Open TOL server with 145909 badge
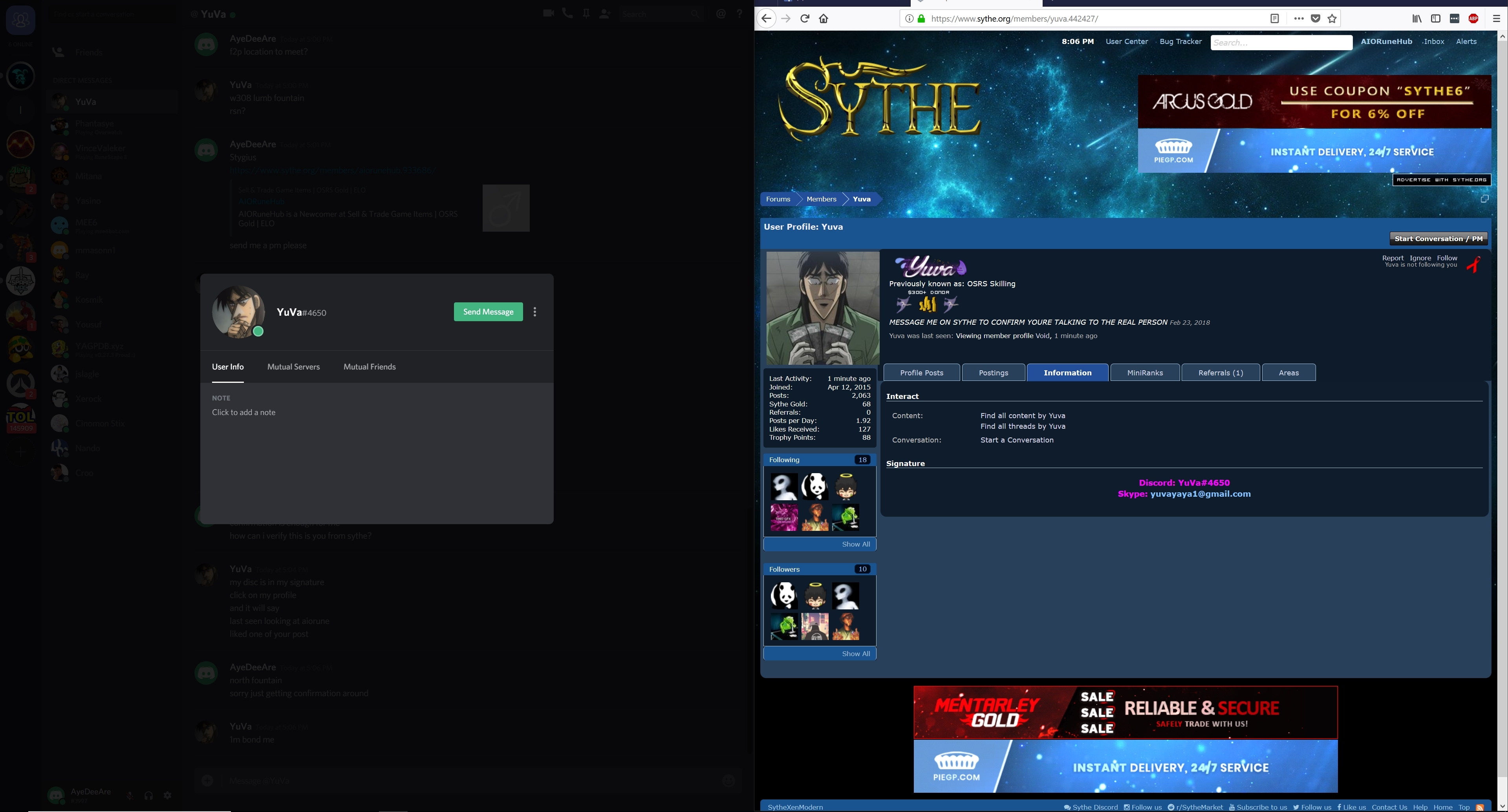Screen dimensions: 1508x812 (x=20, y=418)
